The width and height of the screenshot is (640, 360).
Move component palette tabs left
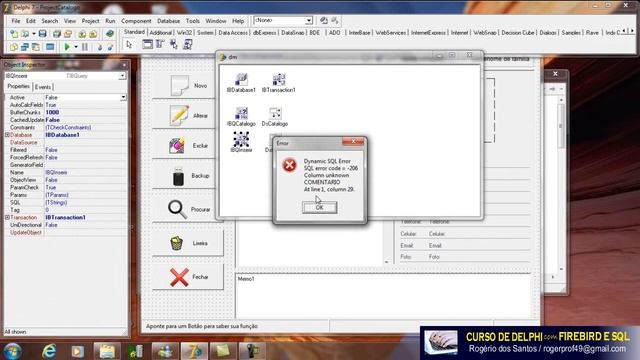pyautogui.click(x=625, y=31)
